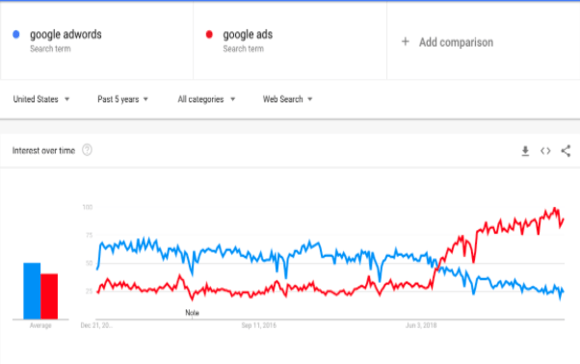Expand the Web Search type dropdown
This screenshot has width=580, height=364.
point(287,99)
